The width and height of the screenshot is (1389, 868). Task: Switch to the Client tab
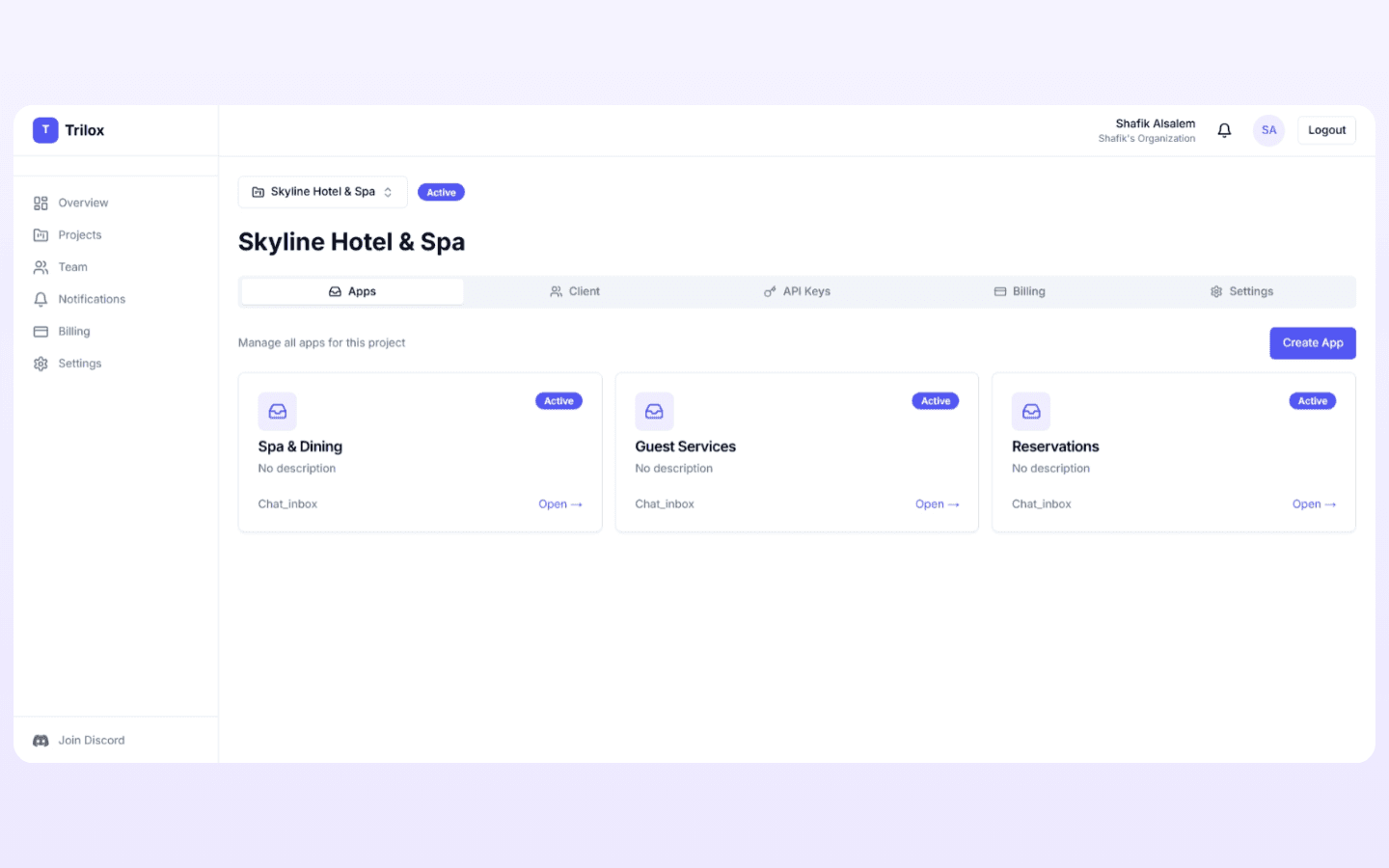pos(575,290)
